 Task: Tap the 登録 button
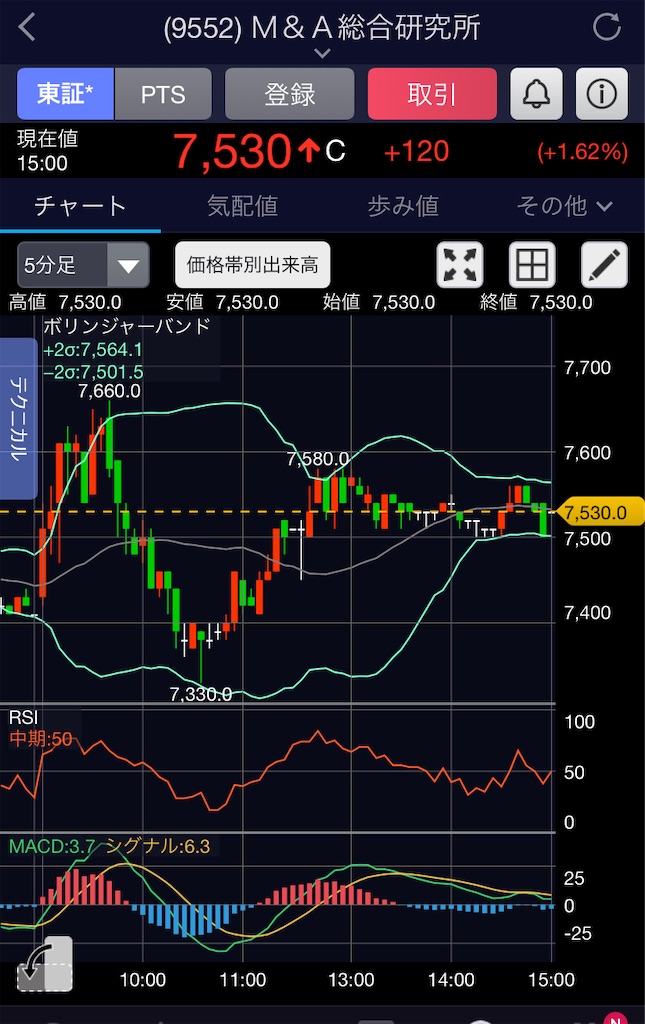(x=290, y=94)
